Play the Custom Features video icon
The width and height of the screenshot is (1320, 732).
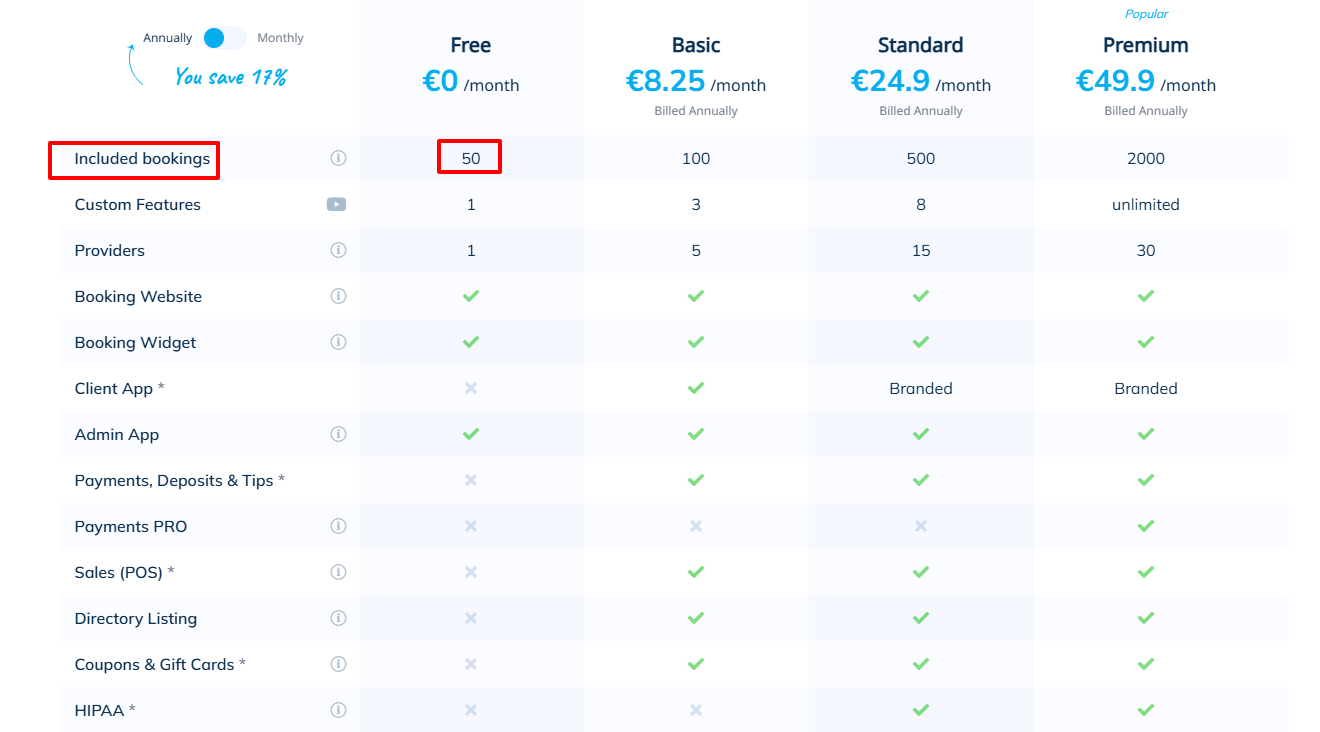coord(336,204)
